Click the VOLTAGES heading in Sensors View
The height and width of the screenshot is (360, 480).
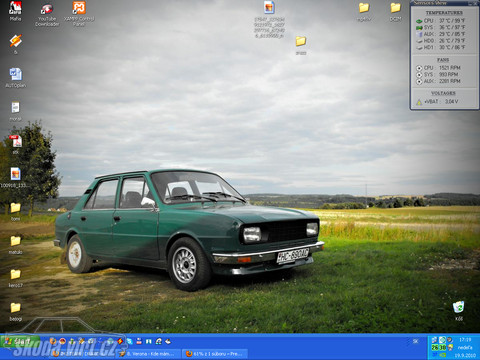click(x=443, y=93)
